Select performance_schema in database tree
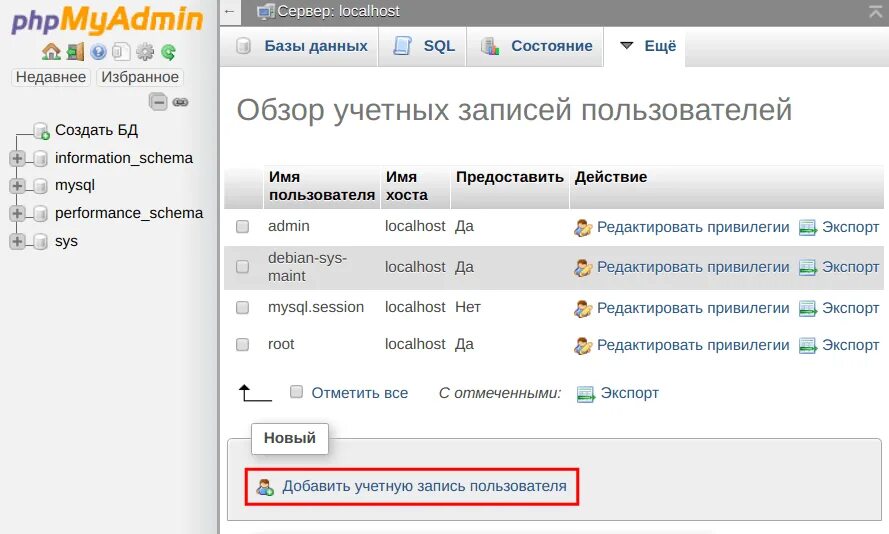 tap(129, 213)
